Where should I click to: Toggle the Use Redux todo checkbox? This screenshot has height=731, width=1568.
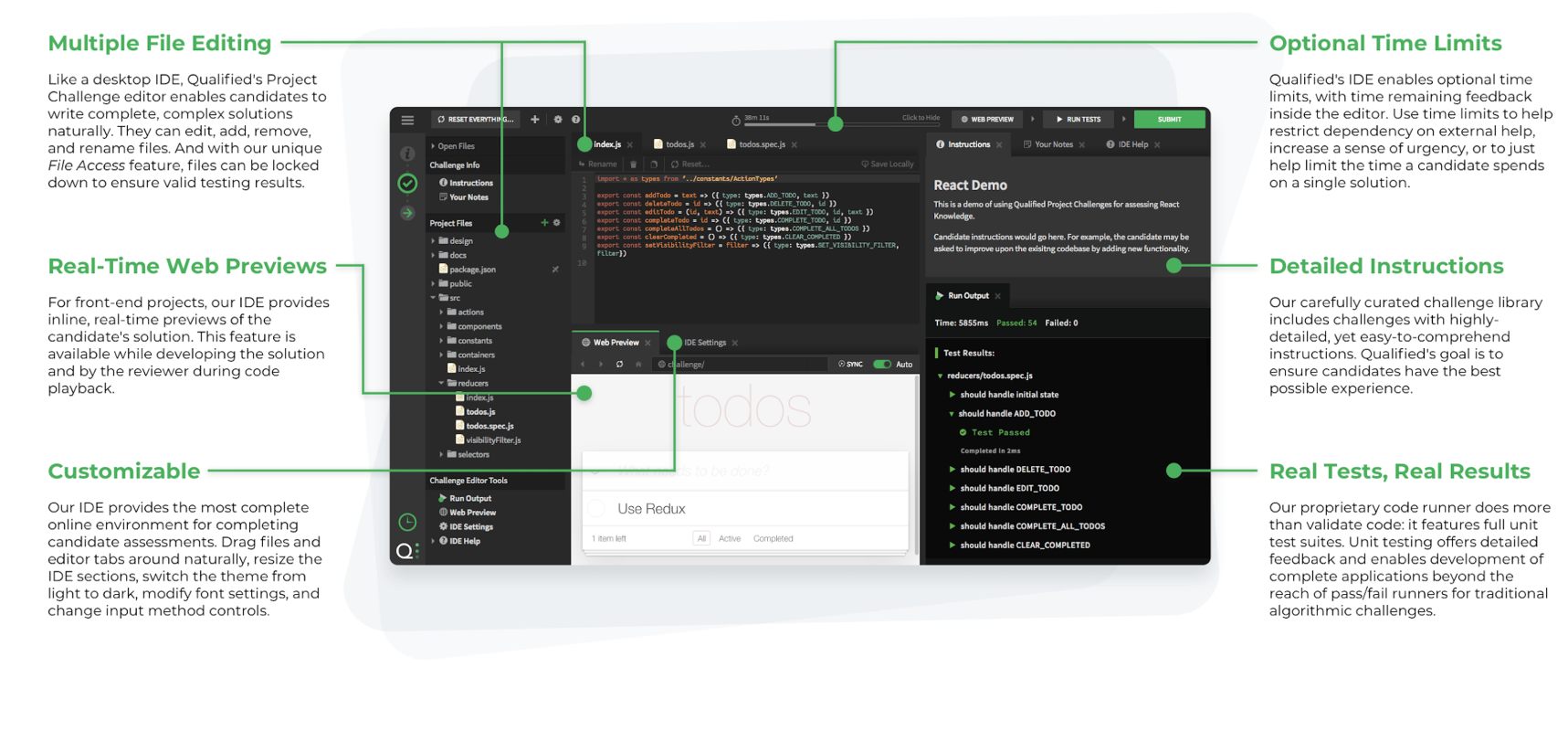[x=596, y=509]
